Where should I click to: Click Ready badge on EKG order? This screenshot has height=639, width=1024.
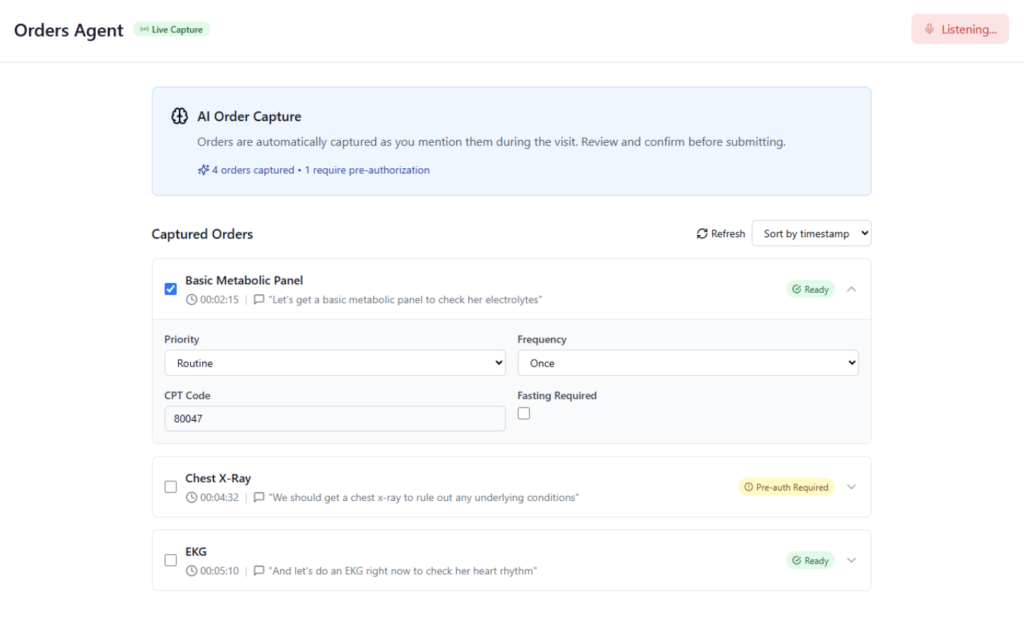pyautogui.click(x=810, y=561)
